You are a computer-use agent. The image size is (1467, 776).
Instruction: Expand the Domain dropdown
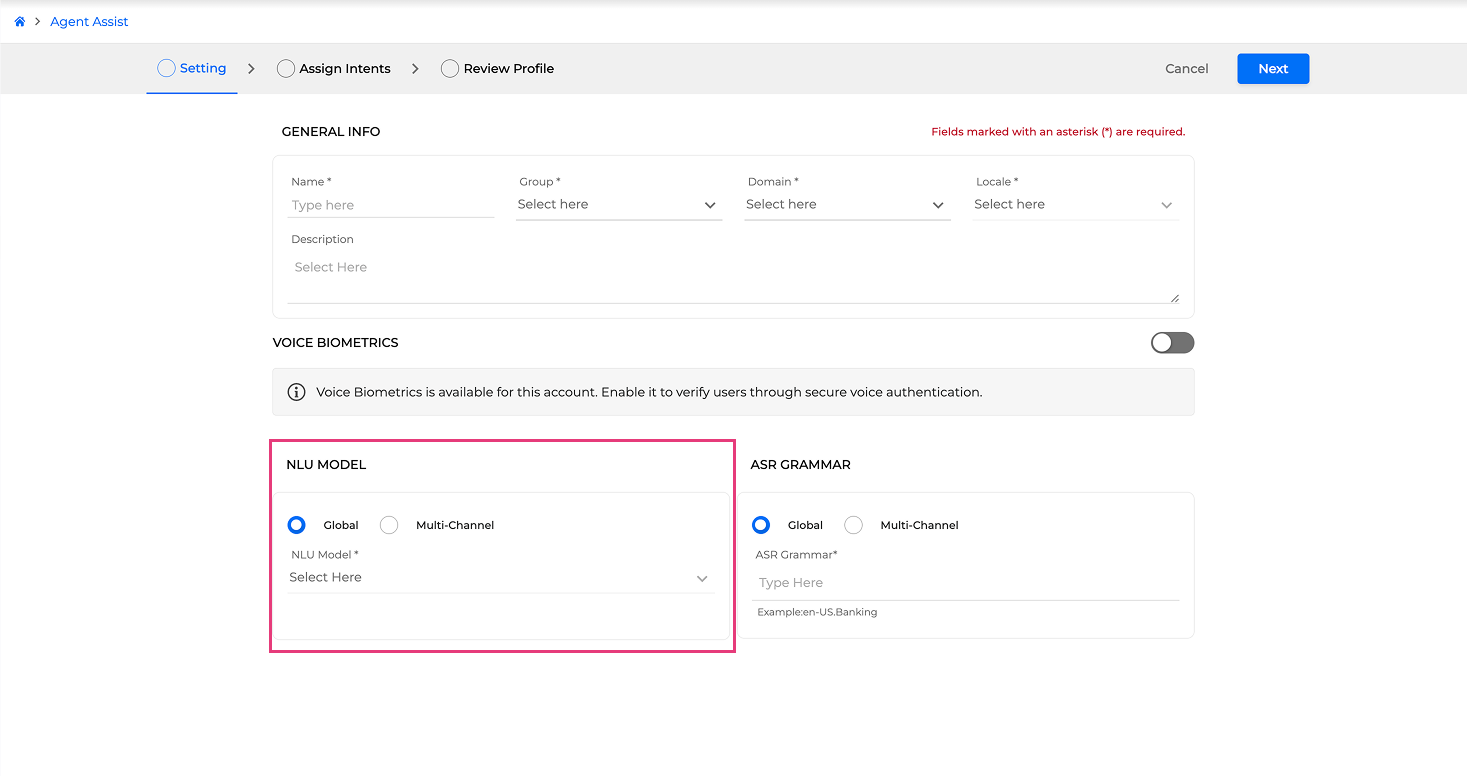tap(846, 205)
